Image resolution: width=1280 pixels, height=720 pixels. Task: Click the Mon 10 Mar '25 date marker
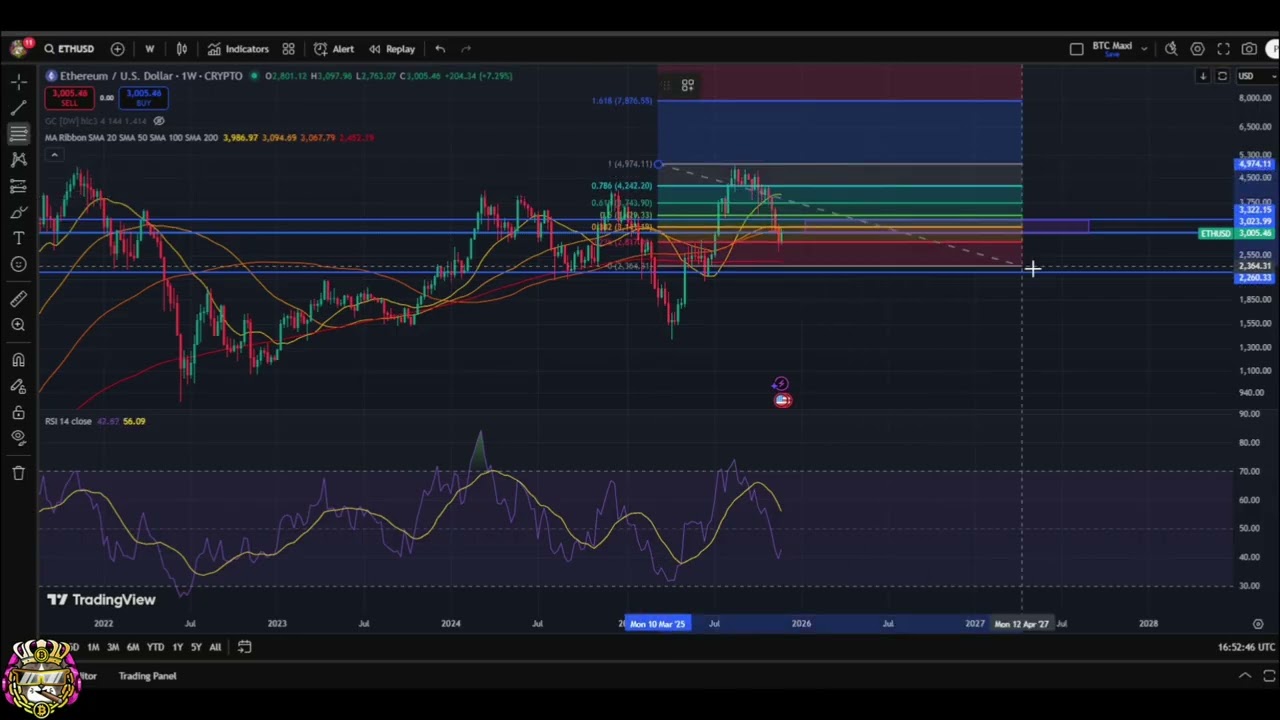tap(657, 624)
